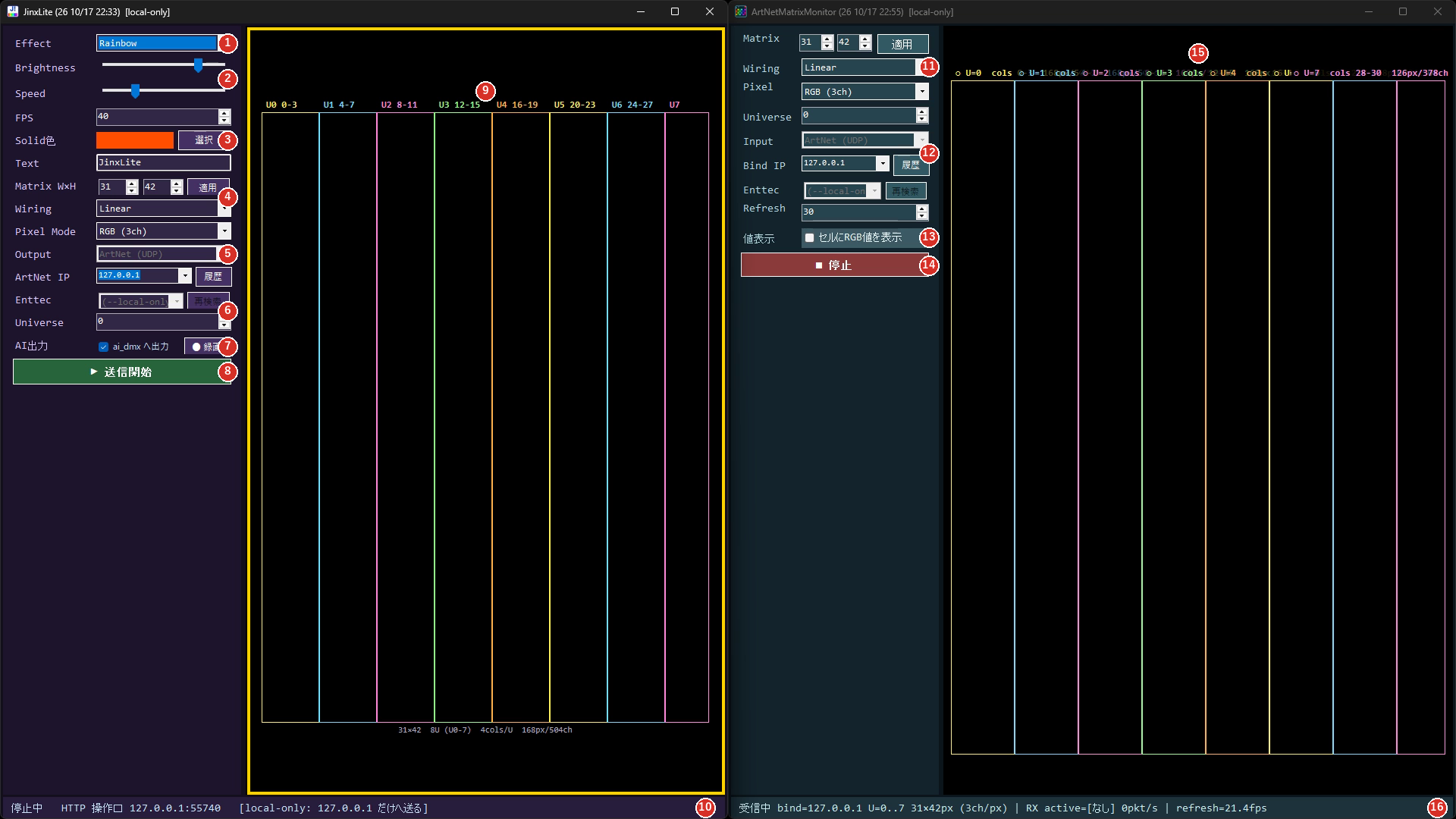Click the monitor Matrix width field showing 31
Viewport: 1456px width, 819px height.
(x=811, y=42)
